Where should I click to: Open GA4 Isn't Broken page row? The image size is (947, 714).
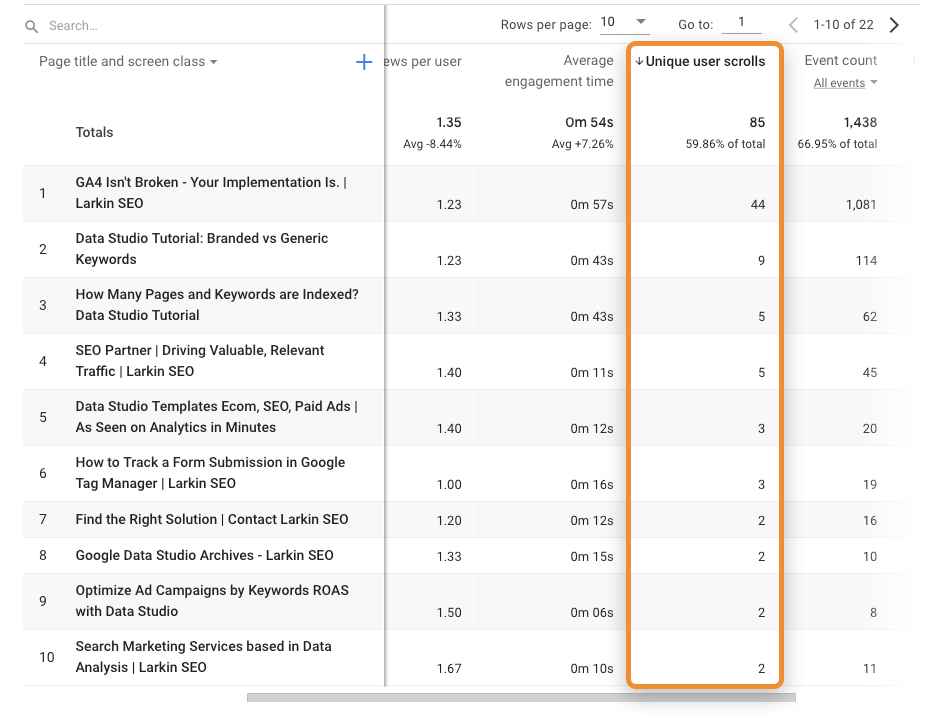click(210, 193)
